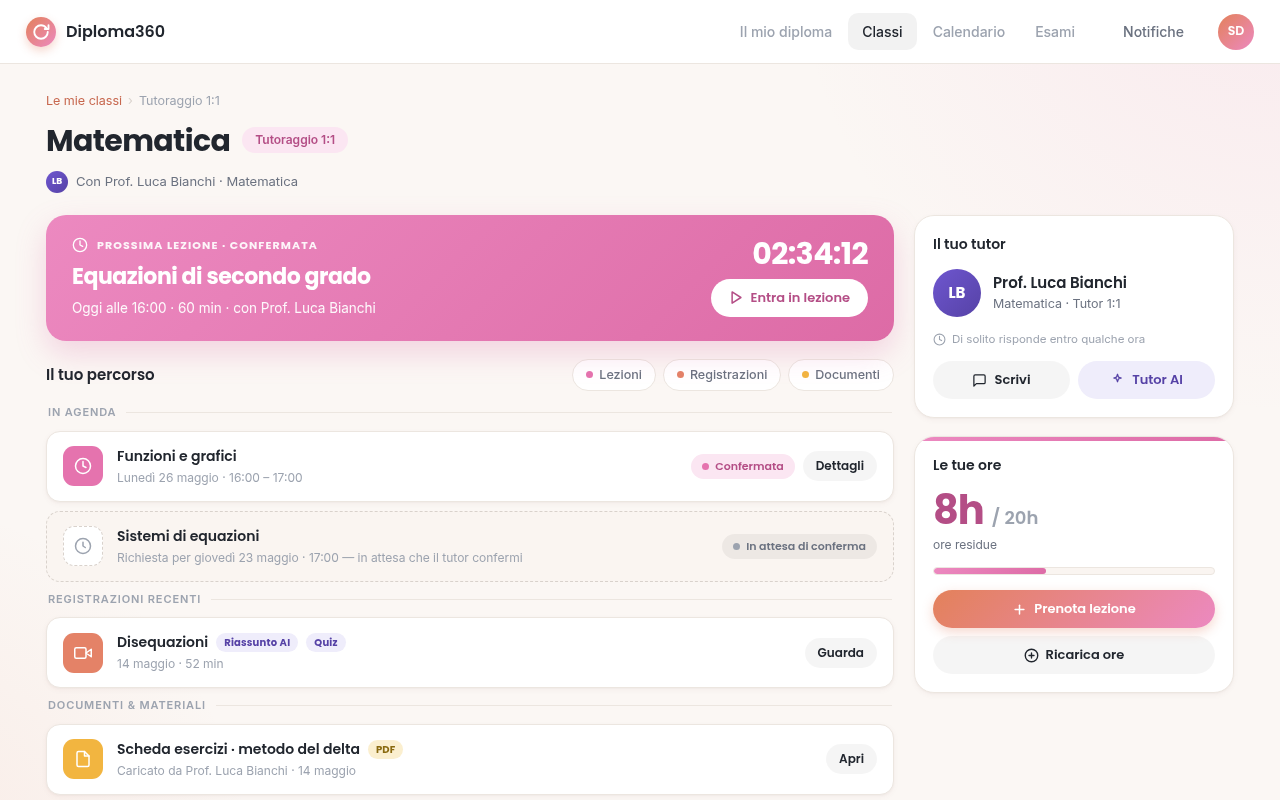Viewport: 1280px width, 800px height.
Task: Go to Il mio diploma tab
Action: tap(786, 32)
